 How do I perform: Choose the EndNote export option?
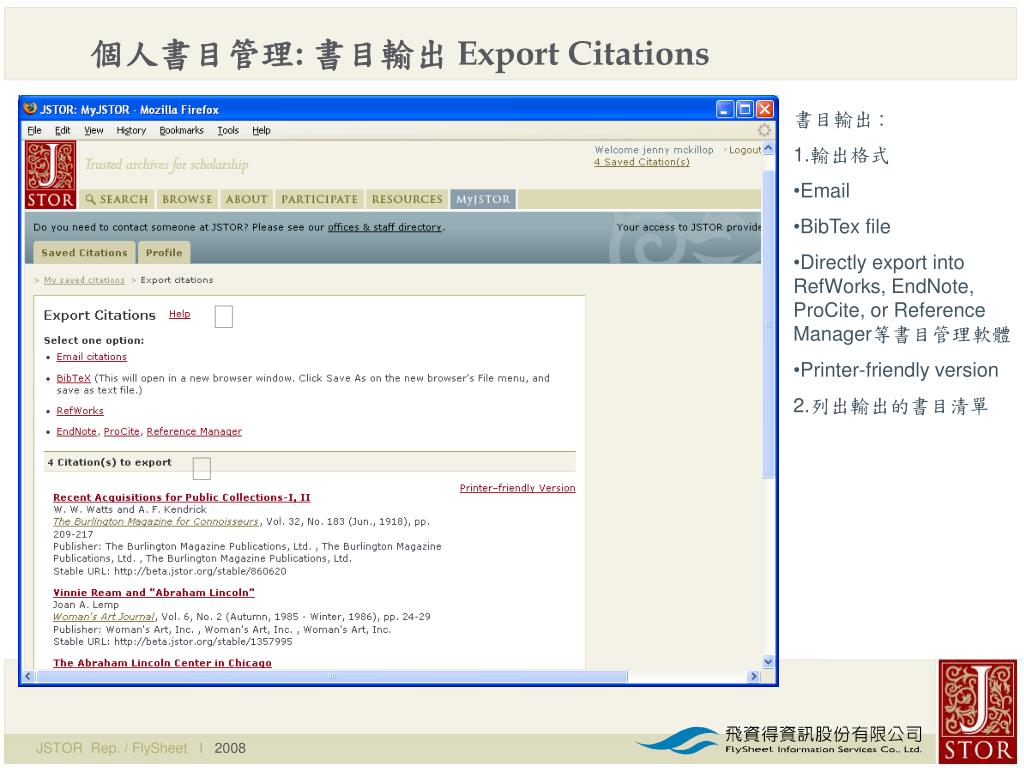pyautogui.click(x=76, y=432)
